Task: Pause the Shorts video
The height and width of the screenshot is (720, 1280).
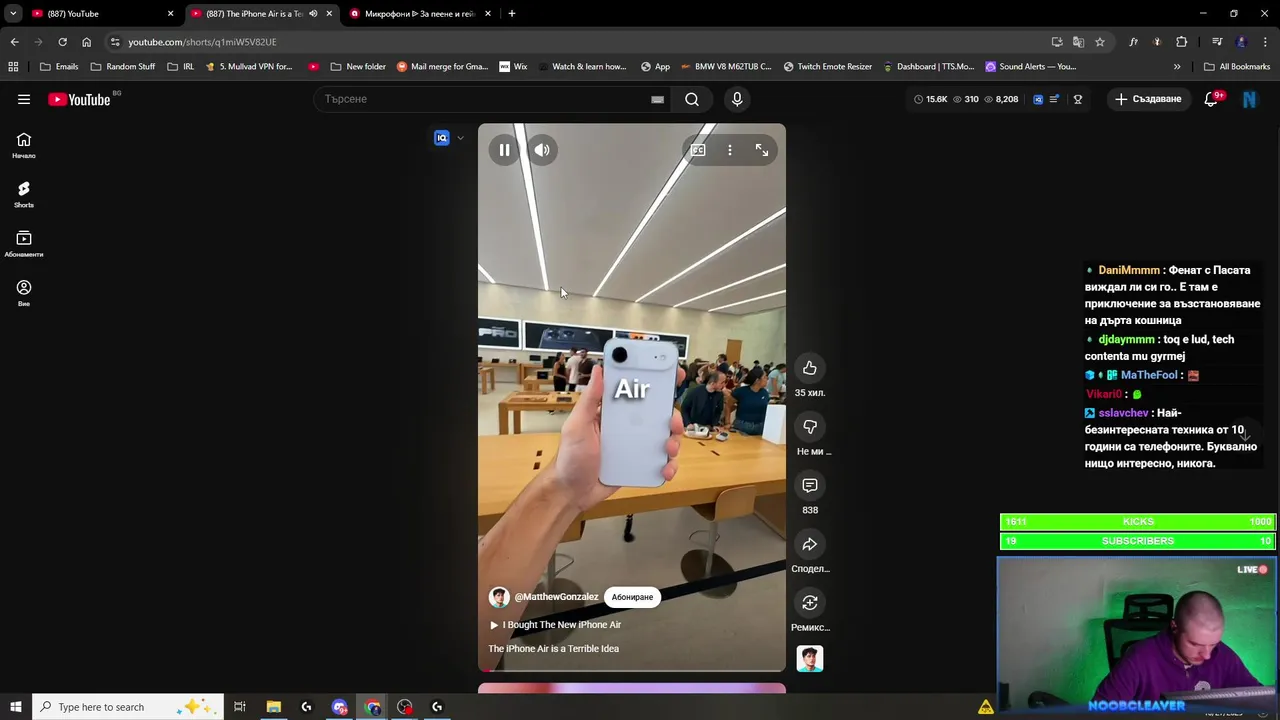Action: 505,150
